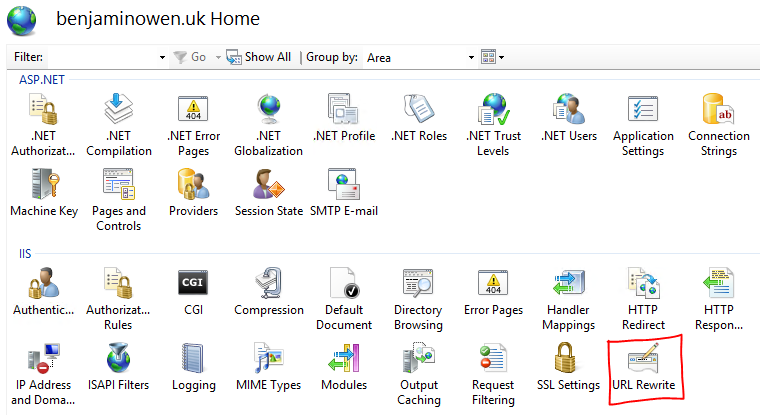The width and height of the screenshot is (760, 415).
Task: Open the CGI feature
Action: [193, 292]
